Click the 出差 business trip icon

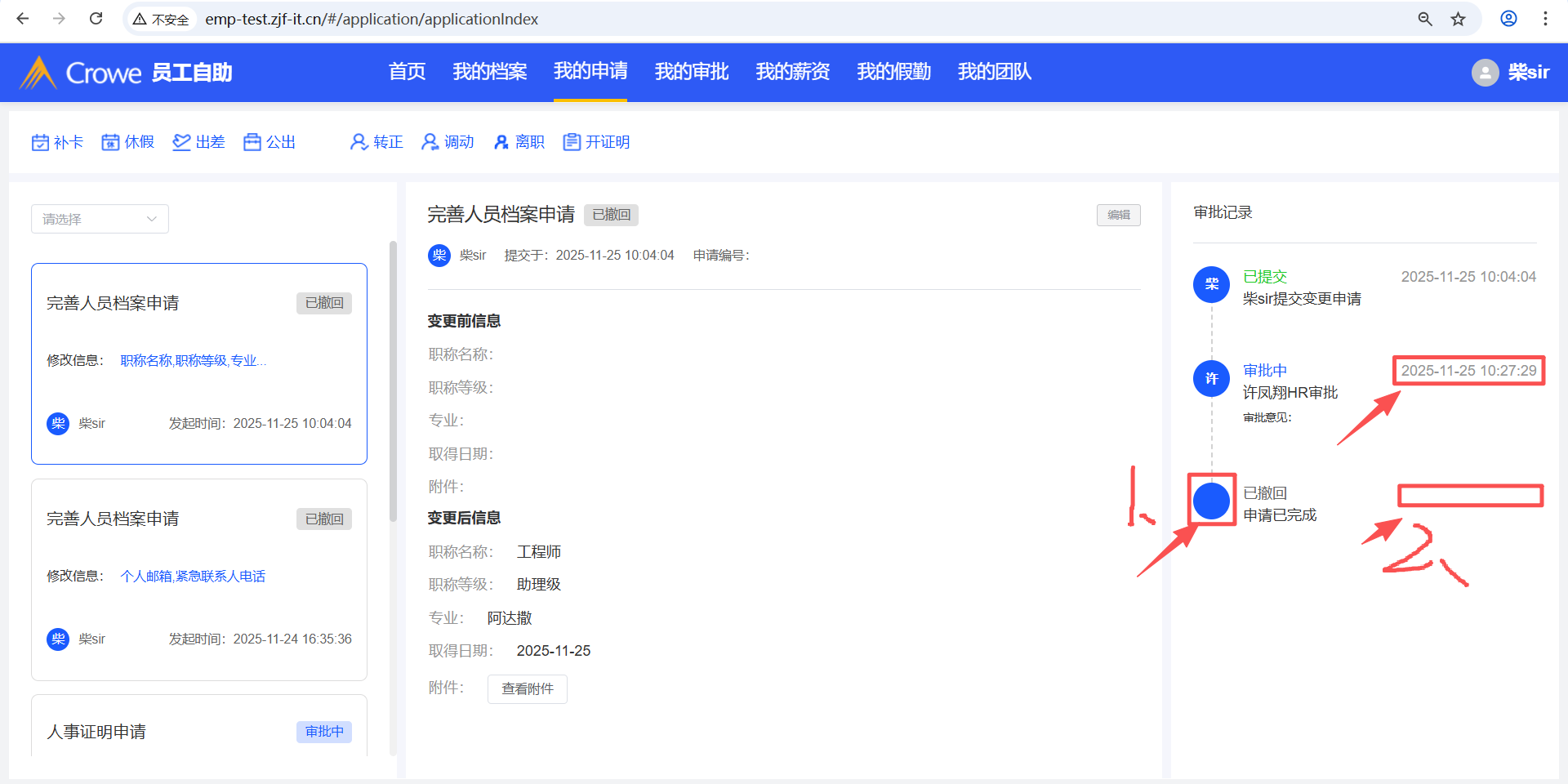point(181,142)
